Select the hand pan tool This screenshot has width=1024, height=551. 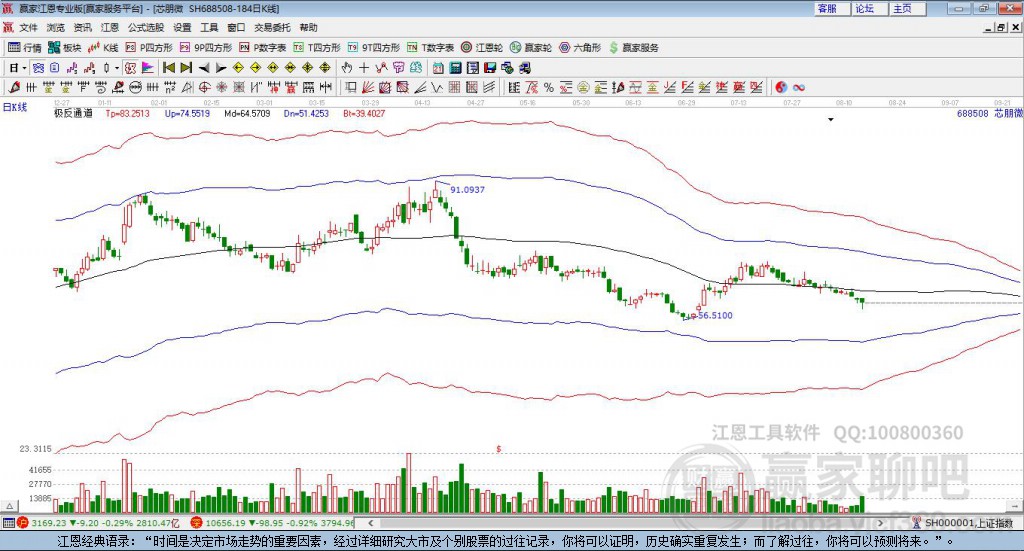pos(346,68)
